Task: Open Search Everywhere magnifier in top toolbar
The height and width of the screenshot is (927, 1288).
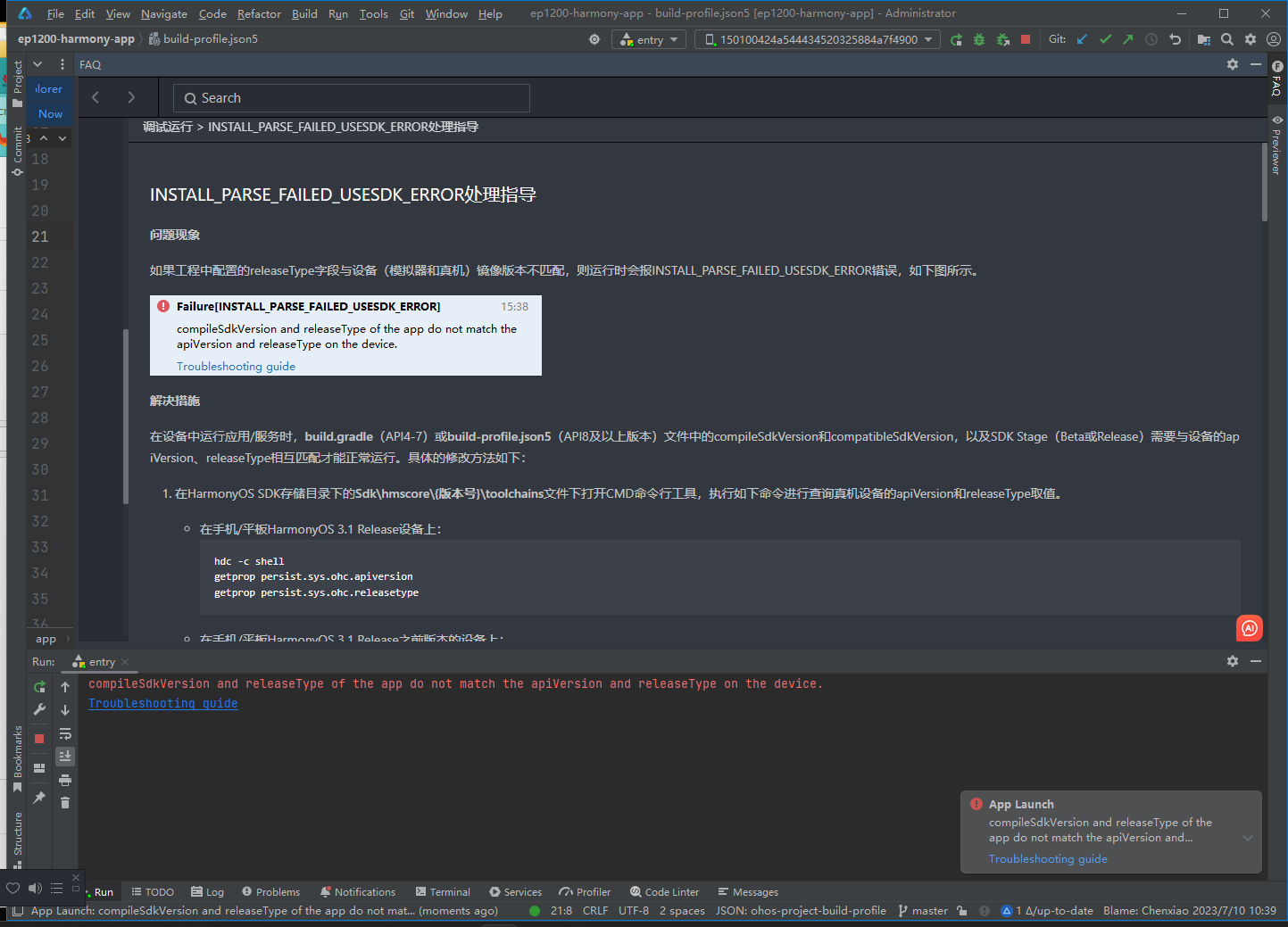Action: 1227,39
